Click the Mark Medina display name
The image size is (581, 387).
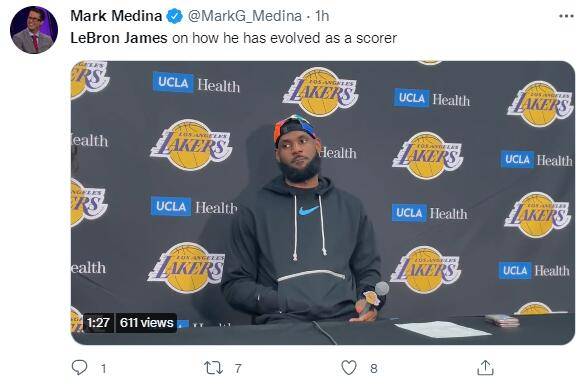click(116, 16)
